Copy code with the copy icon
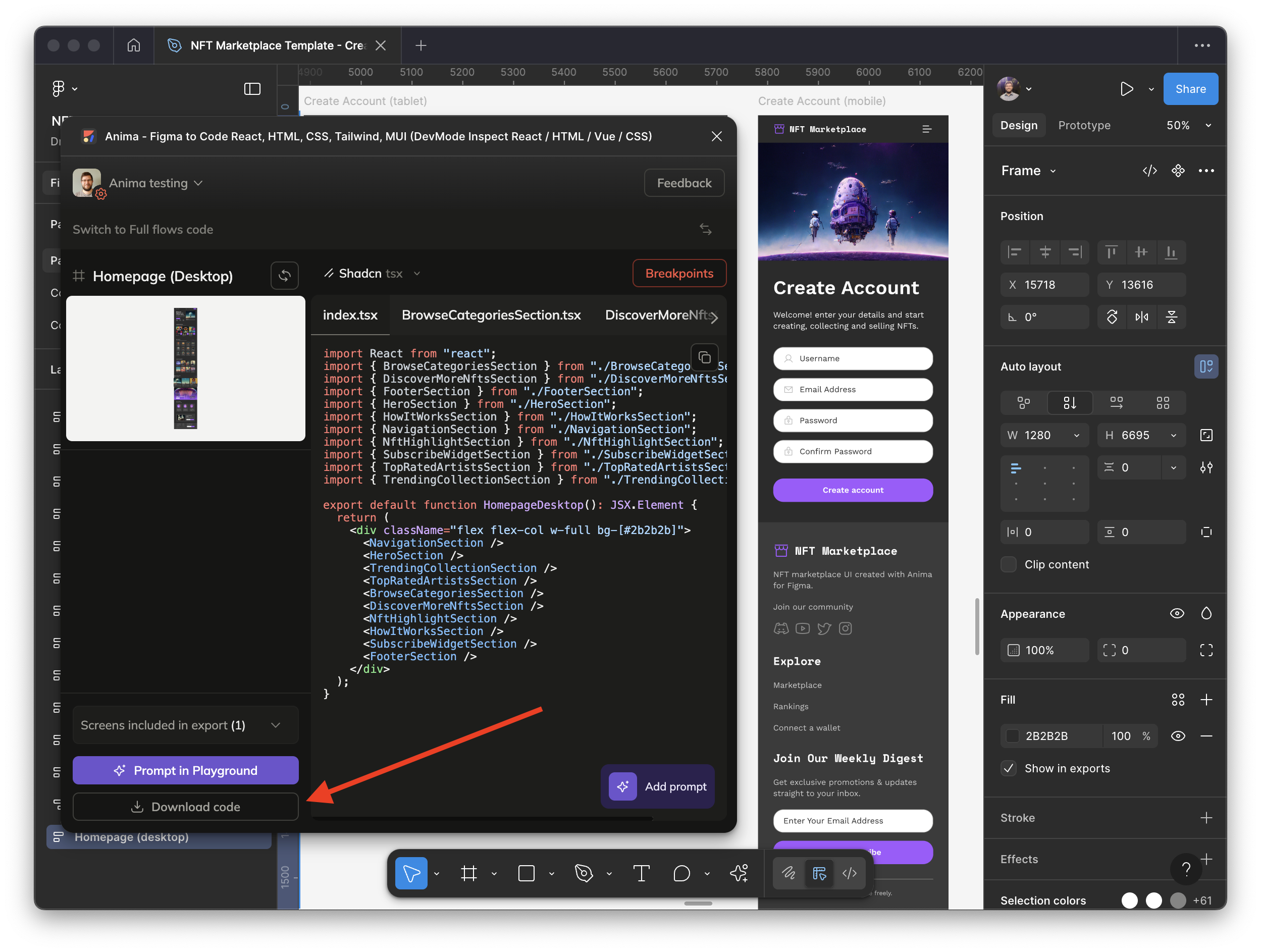The height and width of the screenshot is (952, 1261). (x=705, y=357)
